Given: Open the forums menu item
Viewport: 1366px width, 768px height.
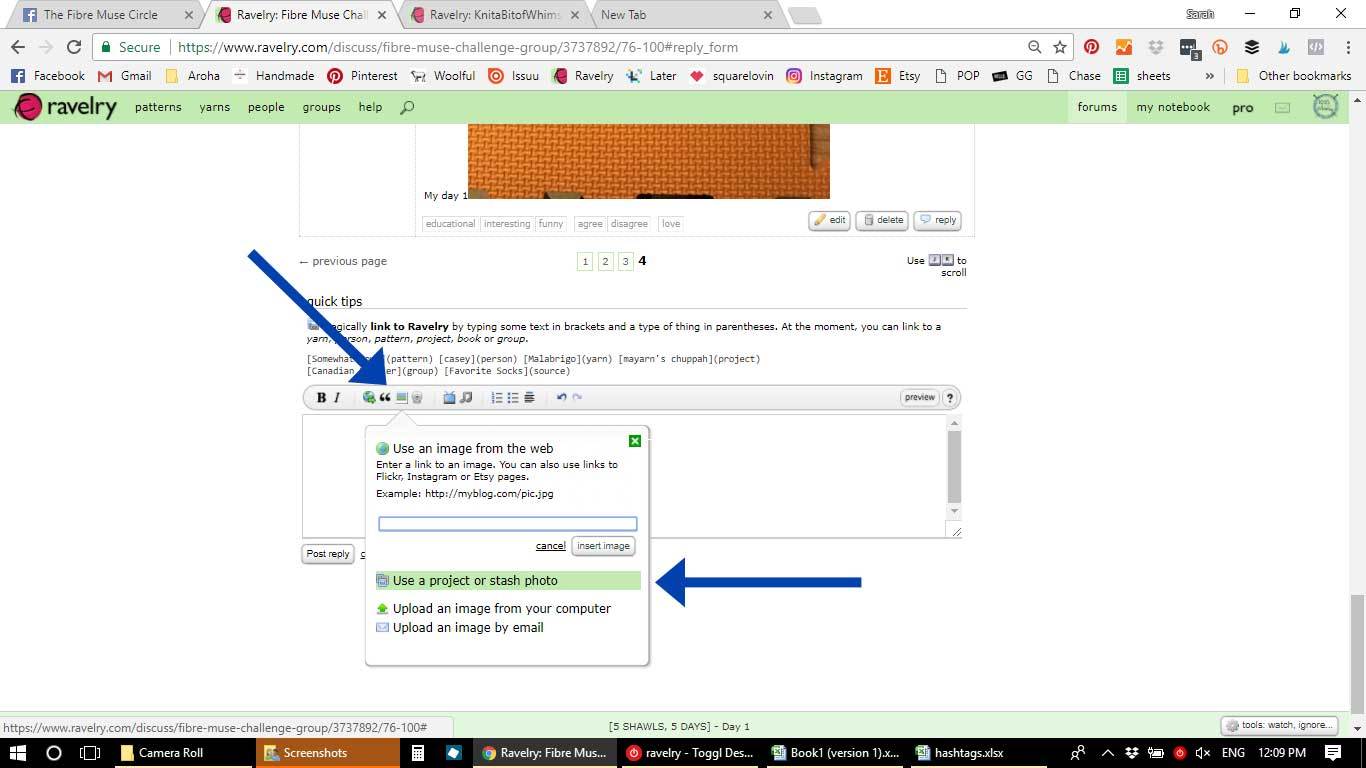Looking at the screenshot, I should (x=1097, y=107).
